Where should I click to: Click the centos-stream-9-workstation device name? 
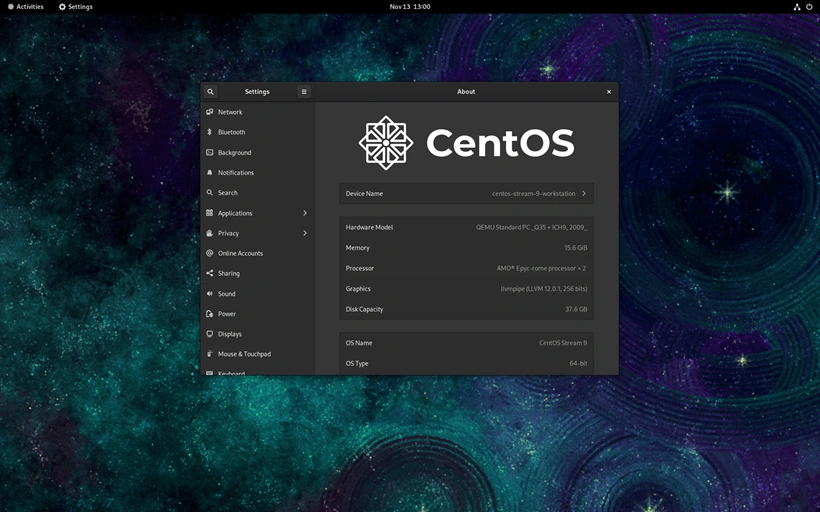click(533, 194)
